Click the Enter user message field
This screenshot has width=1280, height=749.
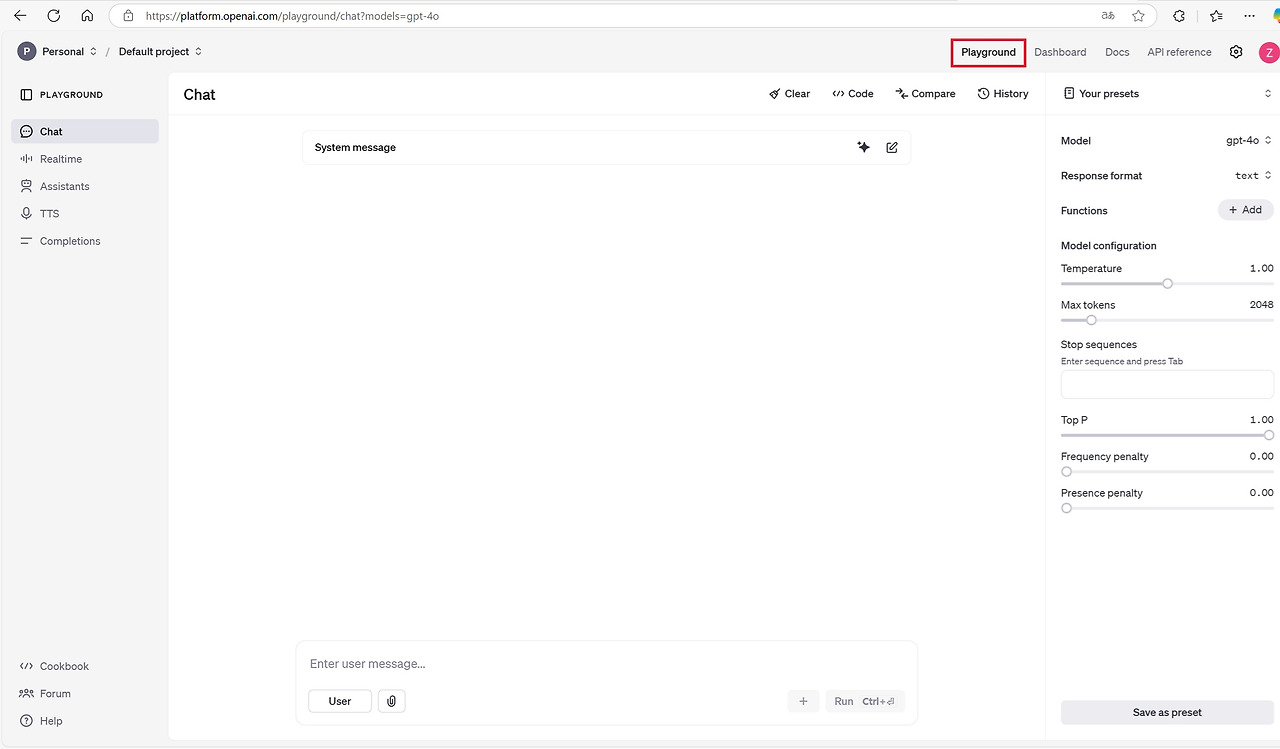606,664
